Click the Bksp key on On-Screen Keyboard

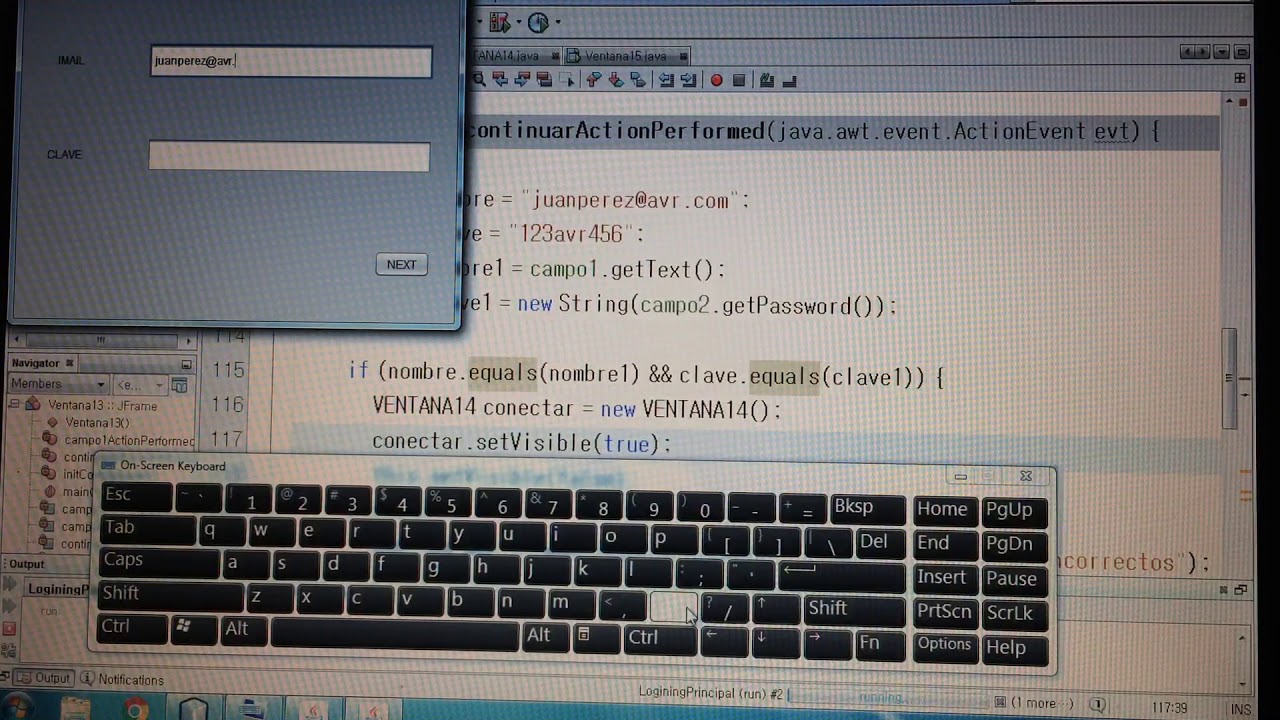pyautogui.click(x=867, y=509)
